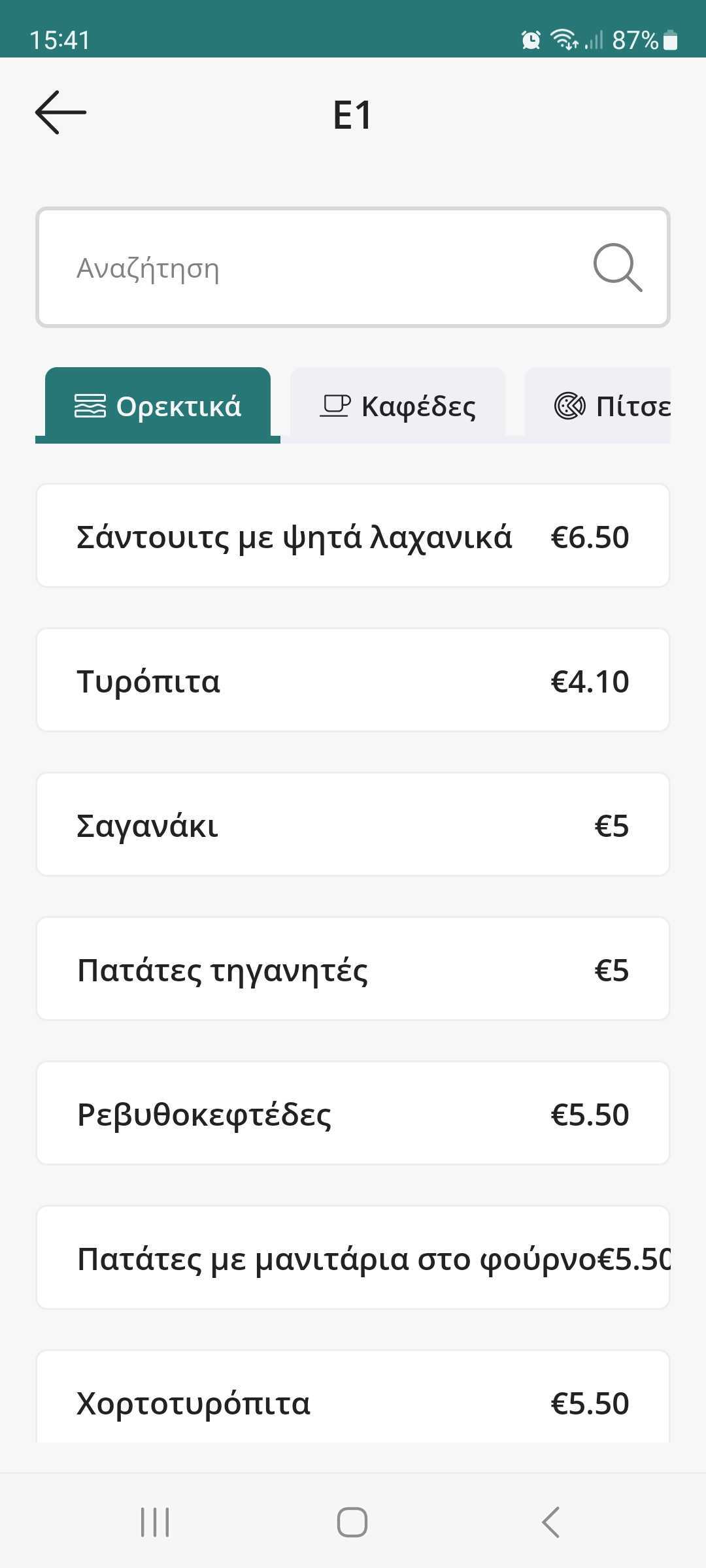Screen dimensions: 706x1568
Task: Choose the Χορτοτυρόπιτα item
Action: point(353,1401)
